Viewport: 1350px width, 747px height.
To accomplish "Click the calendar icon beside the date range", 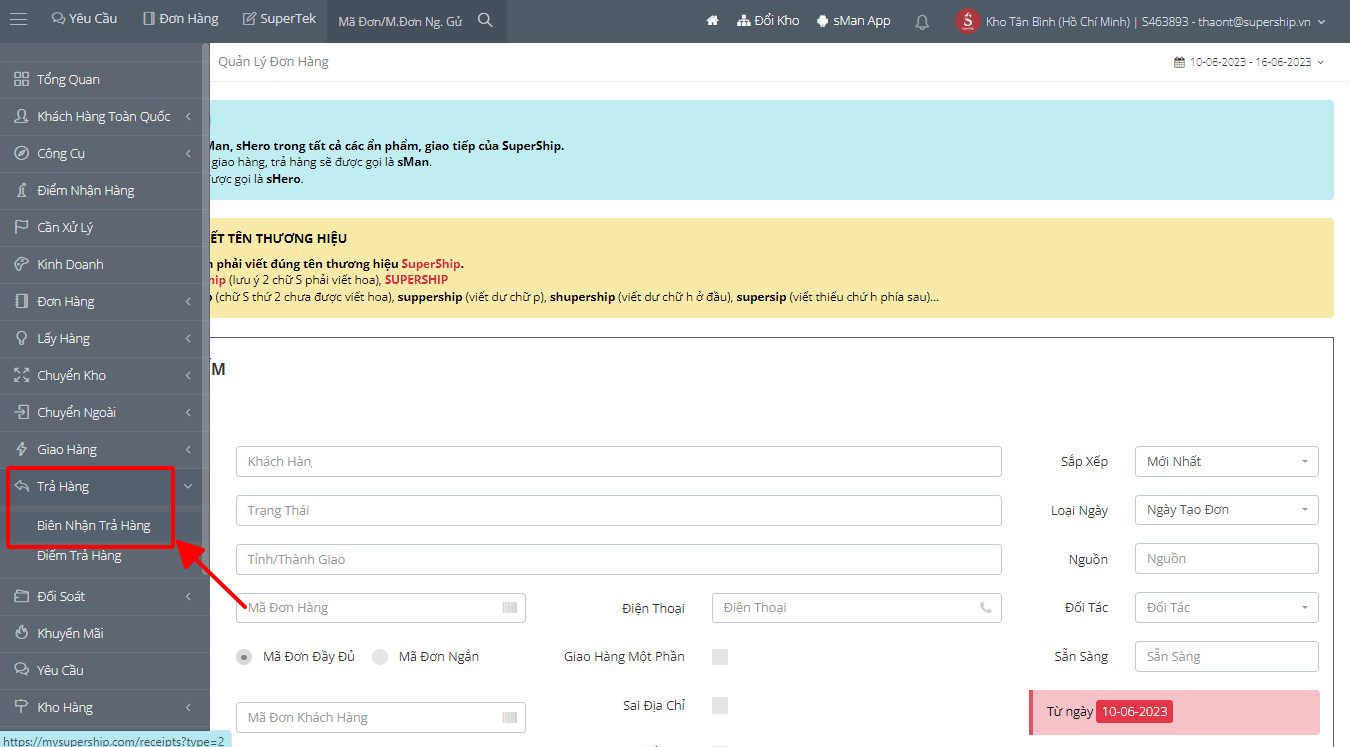I will pos(1179,62).
